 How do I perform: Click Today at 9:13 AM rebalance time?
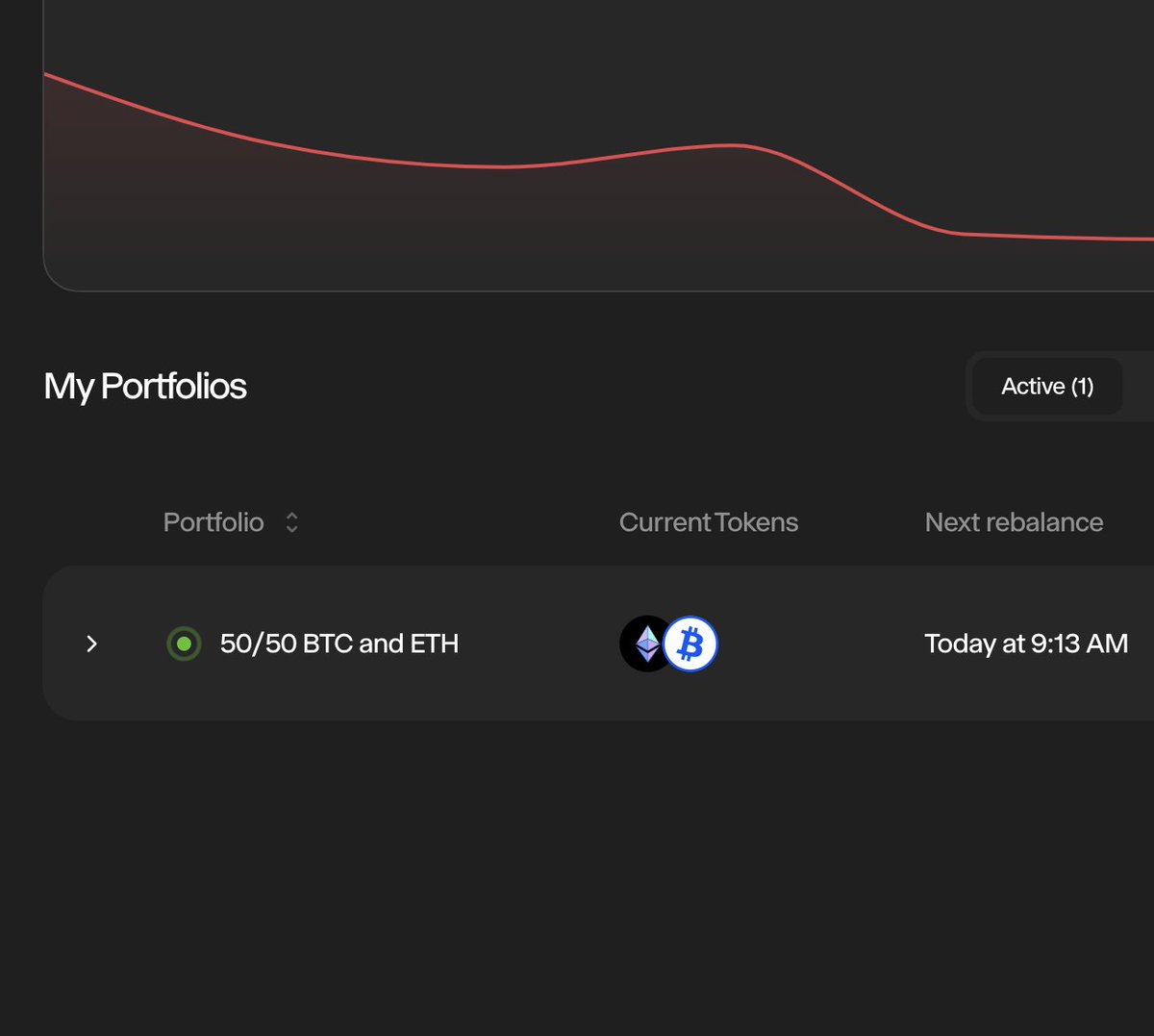pos(1026,644)
